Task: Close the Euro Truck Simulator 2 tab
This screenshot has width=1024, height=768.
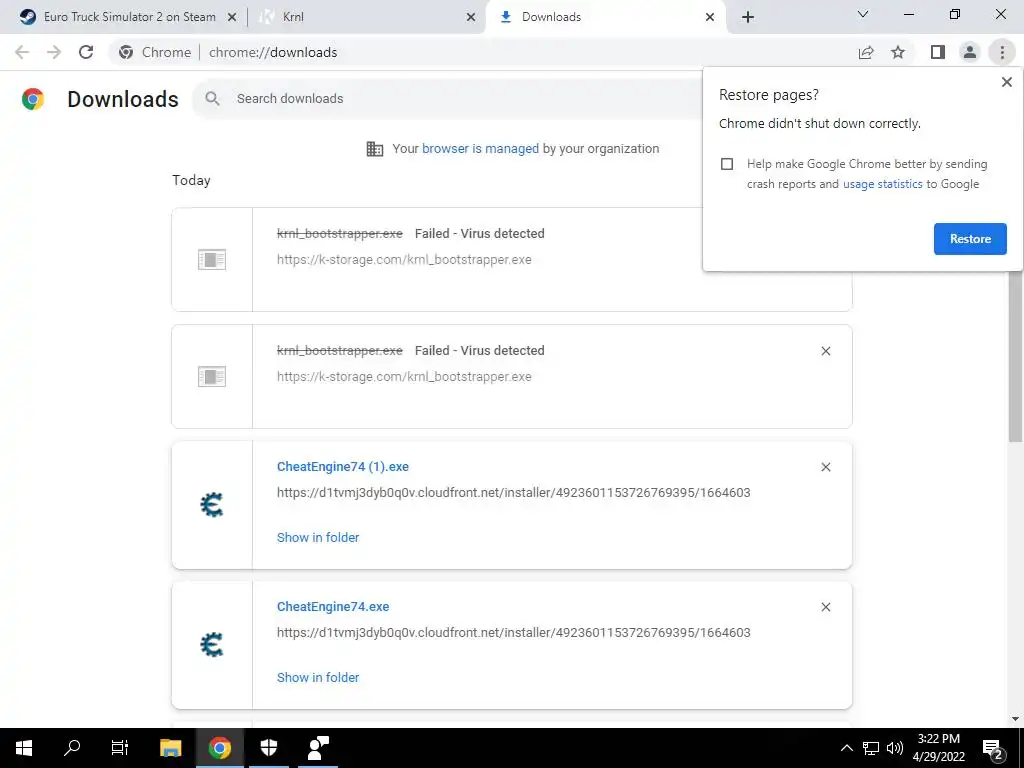Action: [x=231, y=17]
